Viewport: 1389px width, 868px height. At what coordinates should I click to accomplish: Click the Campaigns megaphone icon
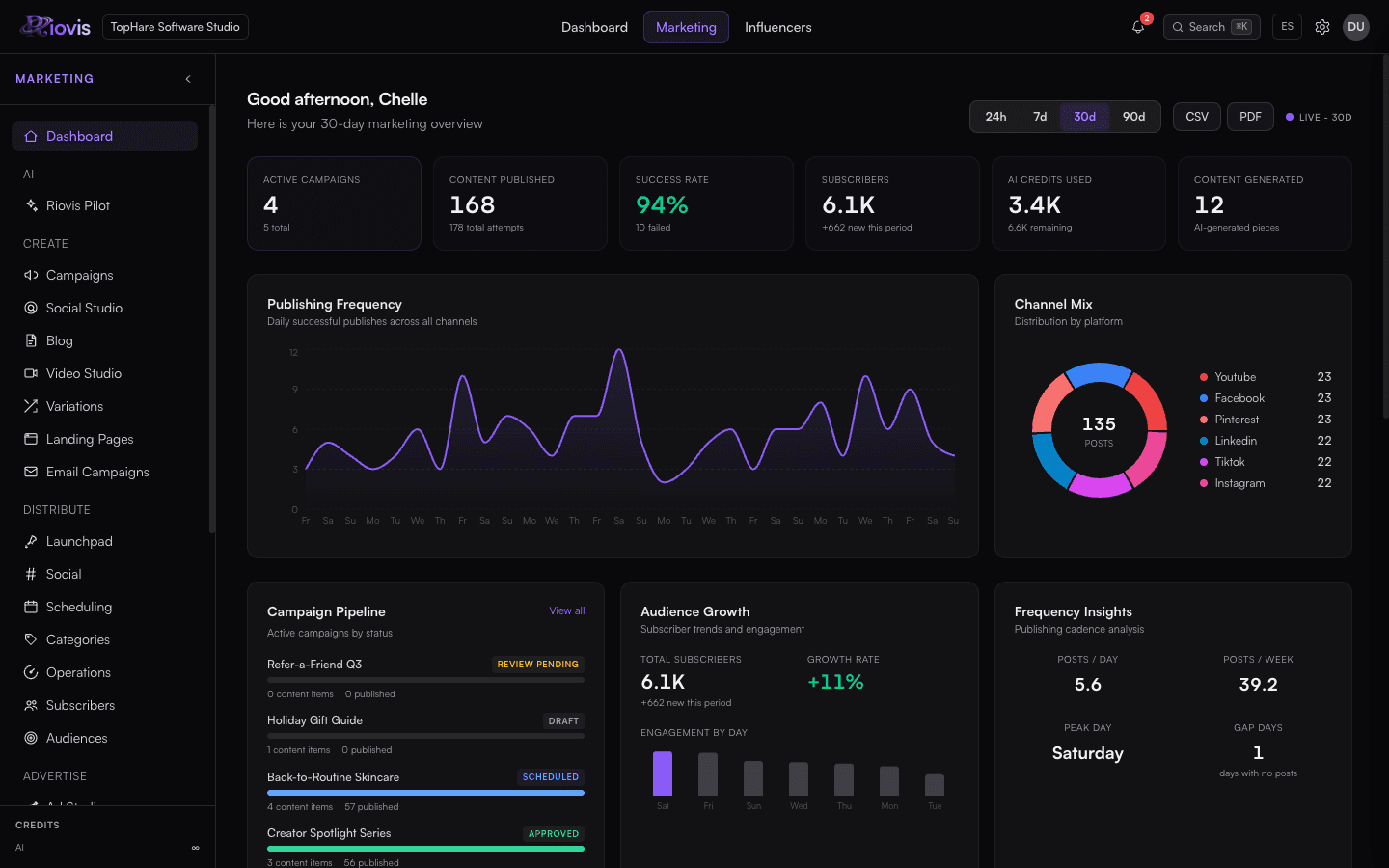pyautogui.click(x=31, y=275)
